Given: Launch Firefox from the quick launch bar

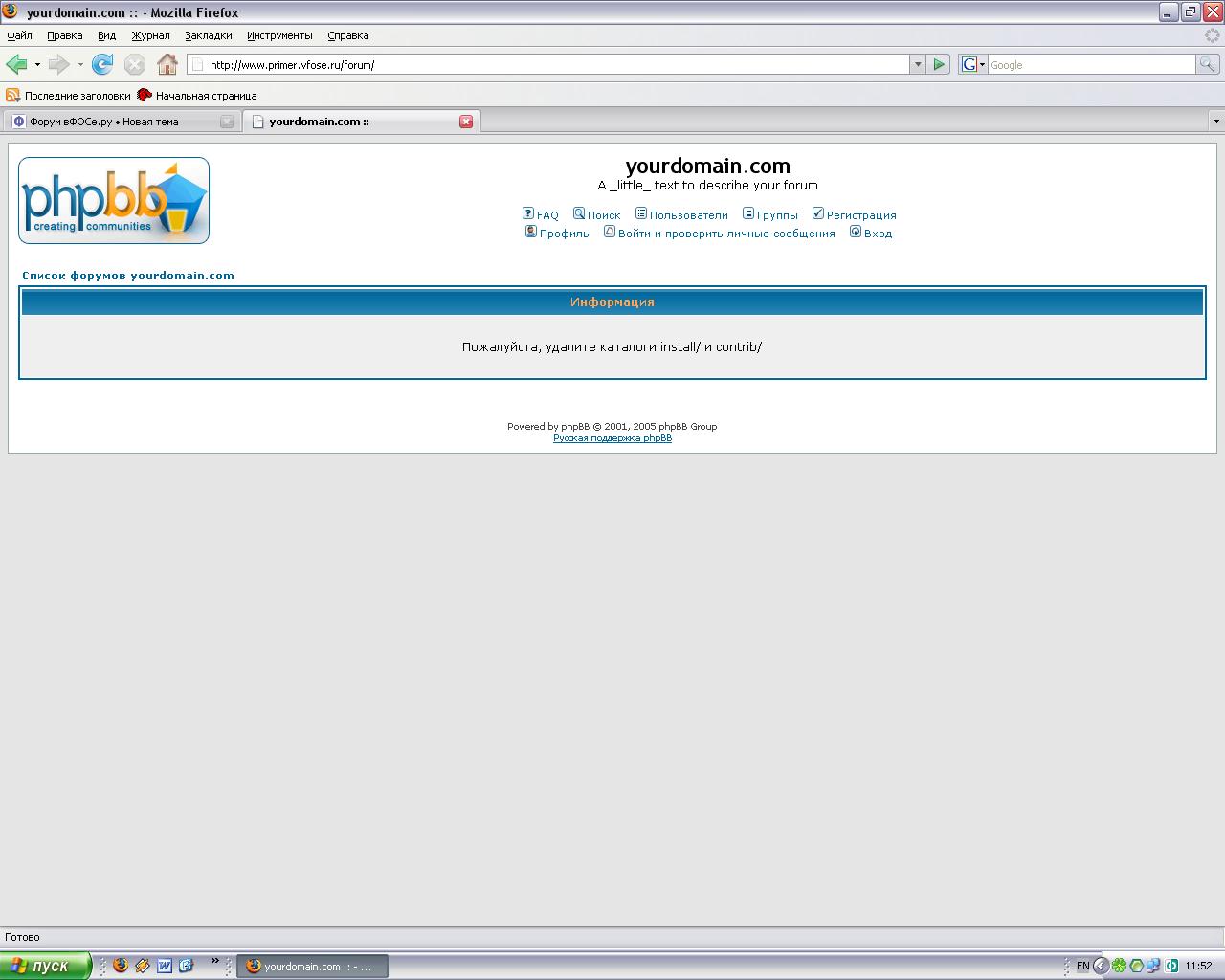Looking at the screenshot, I should tap(121, 966).
